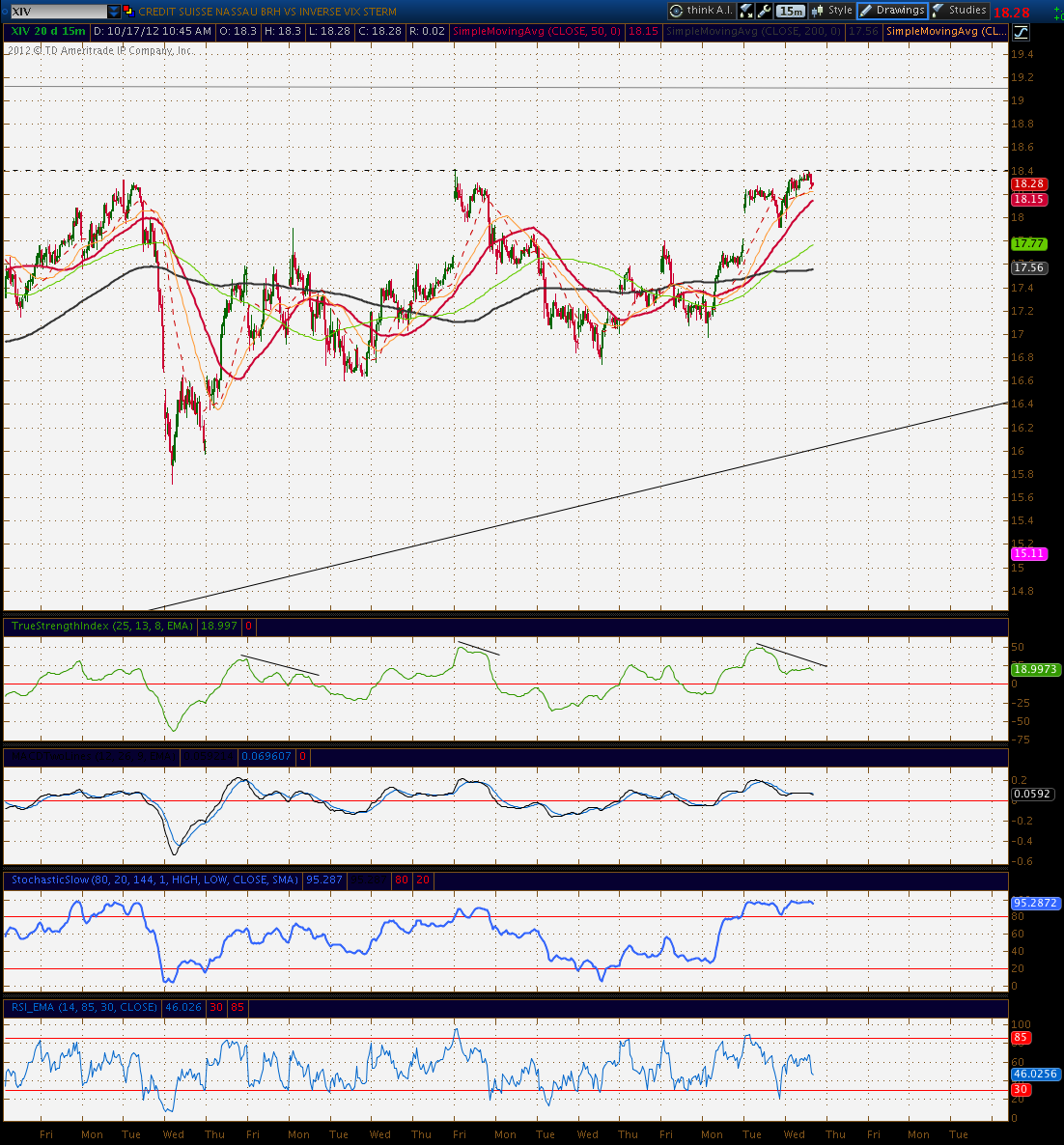The width and height of the screenshot is (1064, 1145).
Task: Focus the XIV symbol input field
Action: (x=58, y=11)
